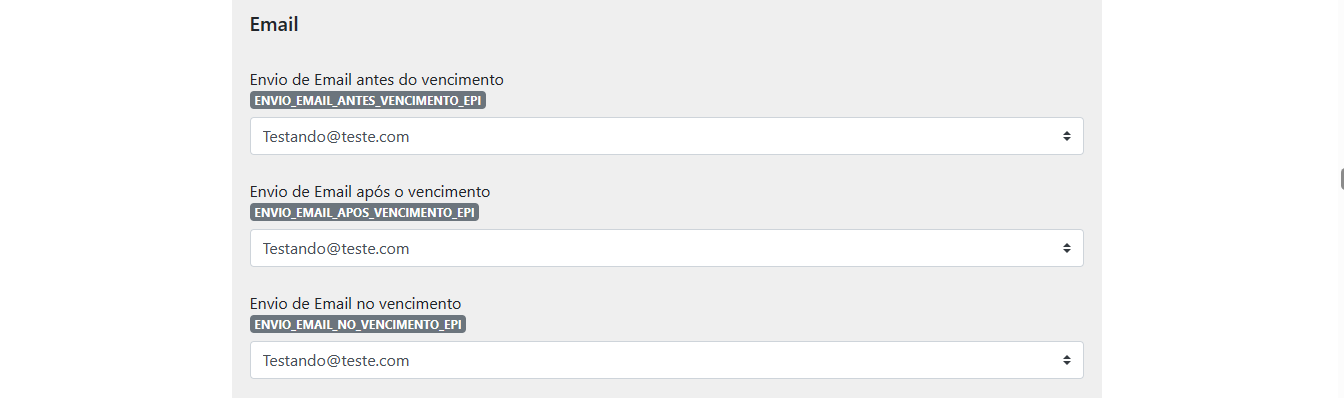Viewport: 1344px width, 398px height.
Task: Click Testando@teste.com text in the second select
Action: point(336,249)
